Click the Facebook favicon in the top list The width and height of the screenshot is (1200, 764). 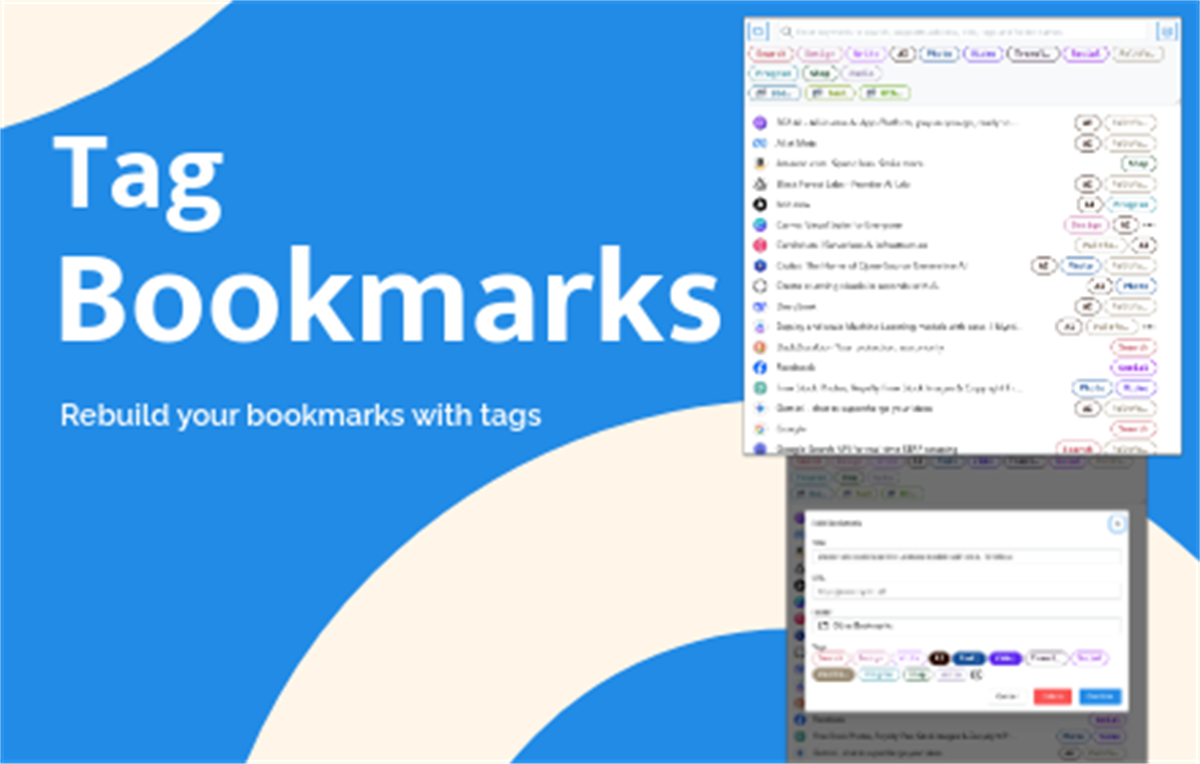pos(760,367)
